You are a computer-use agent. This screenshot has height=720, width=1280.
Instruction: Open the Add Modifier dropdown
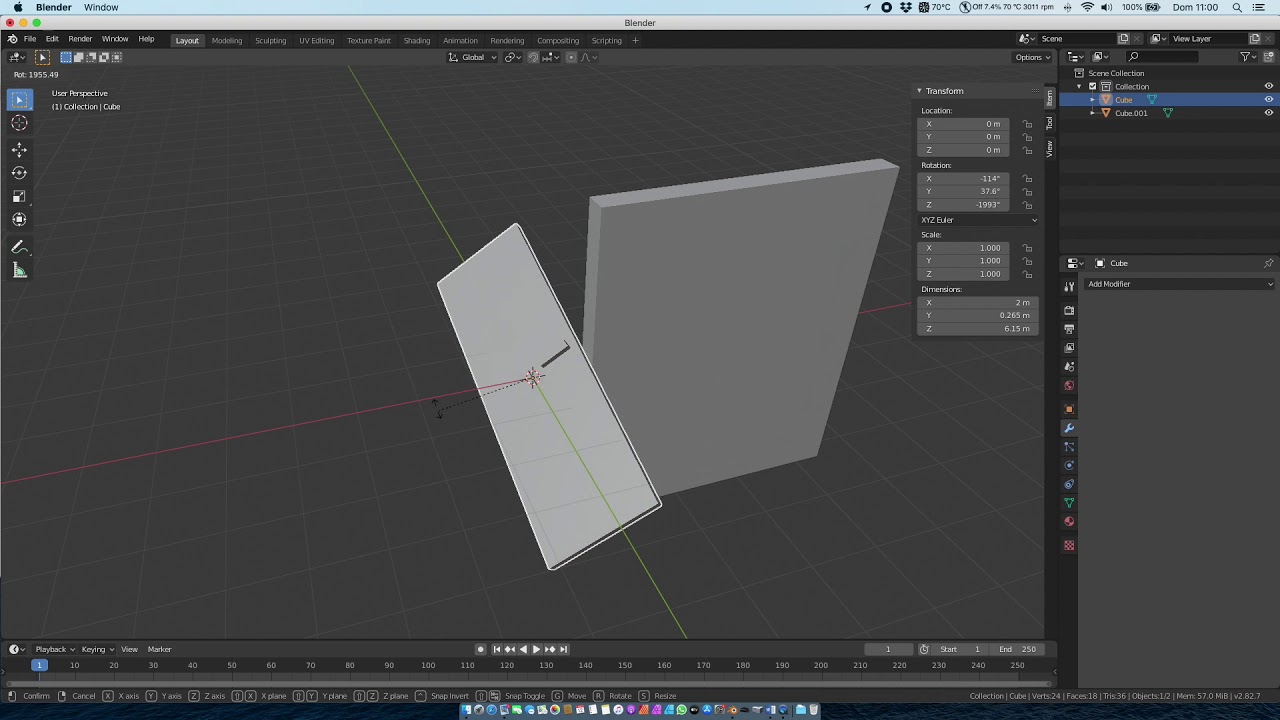[x=1180, y=284]
